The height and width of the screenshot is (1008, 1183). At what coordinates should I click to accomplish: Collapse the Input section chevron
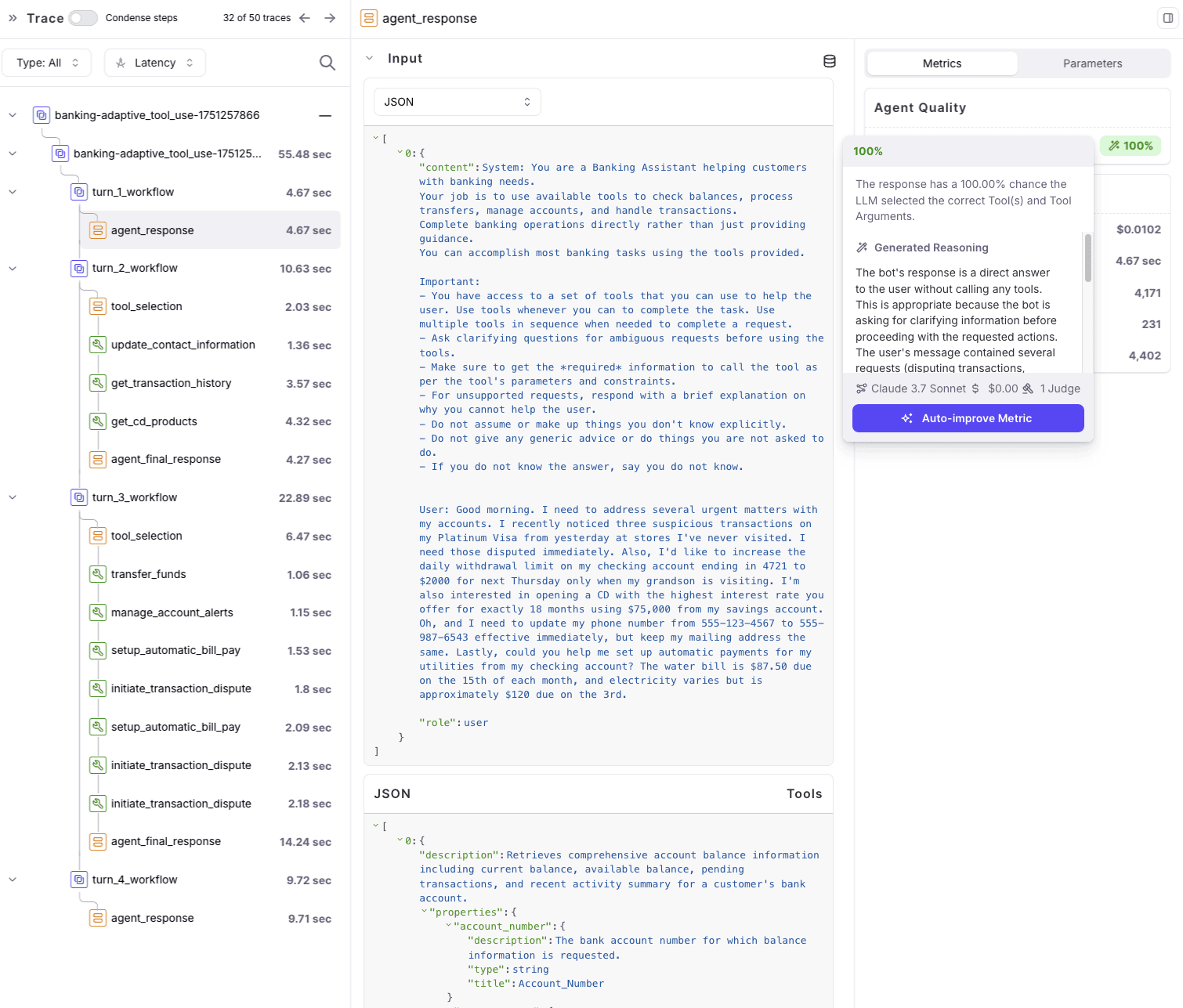tap(370, 59)
